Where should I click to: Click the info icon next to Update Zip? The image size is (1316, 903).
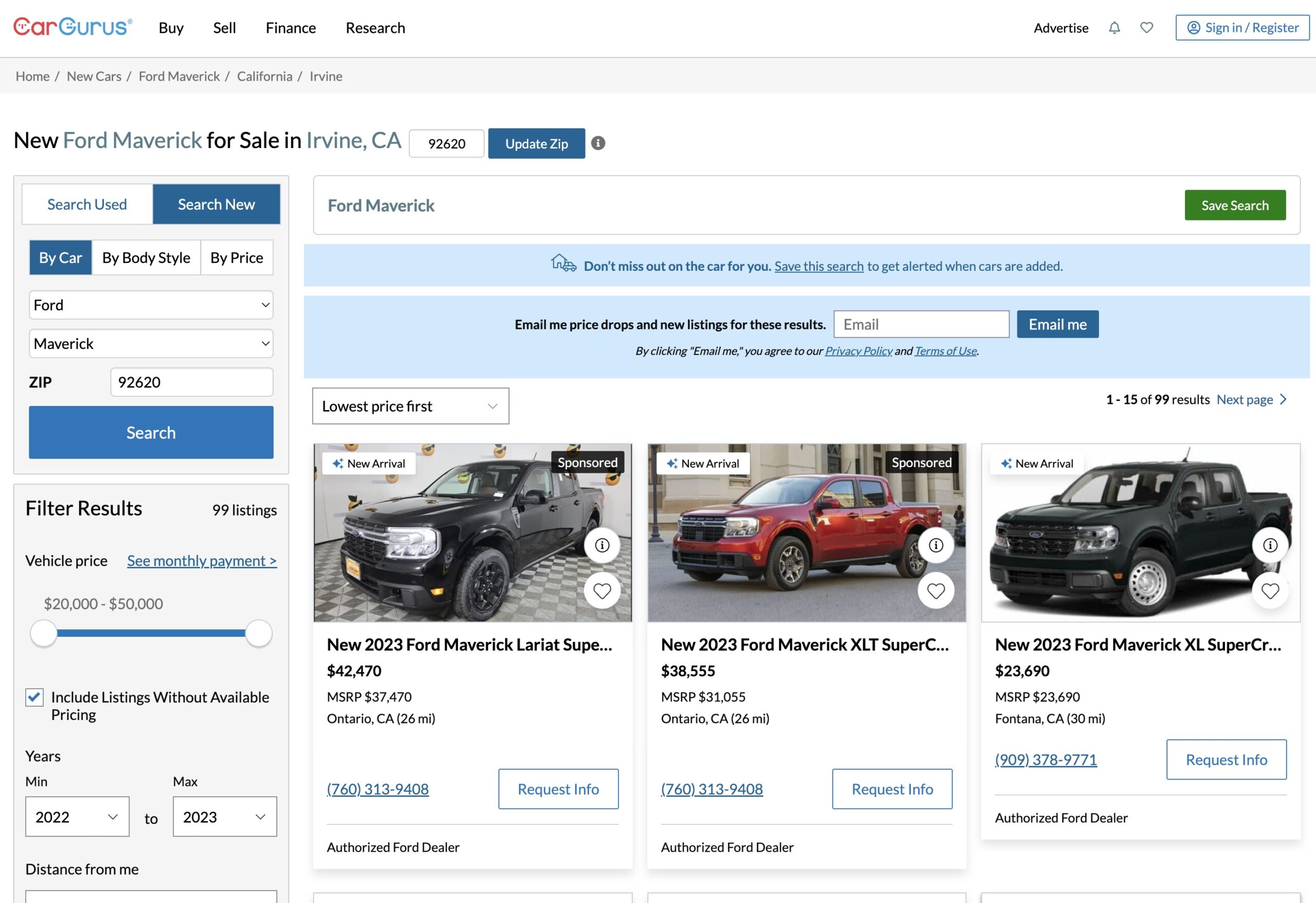[598, 143]
